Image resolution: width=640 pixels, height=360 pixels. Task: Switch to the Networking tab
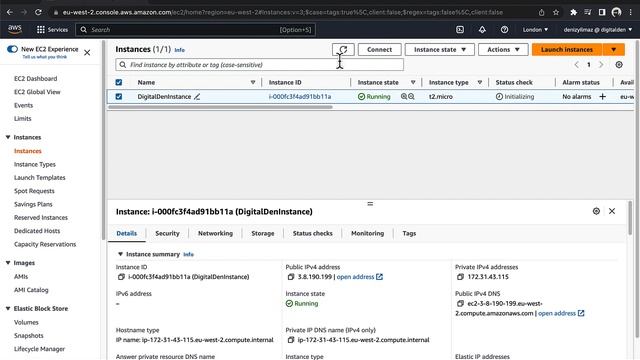click(x=215, y=233)
